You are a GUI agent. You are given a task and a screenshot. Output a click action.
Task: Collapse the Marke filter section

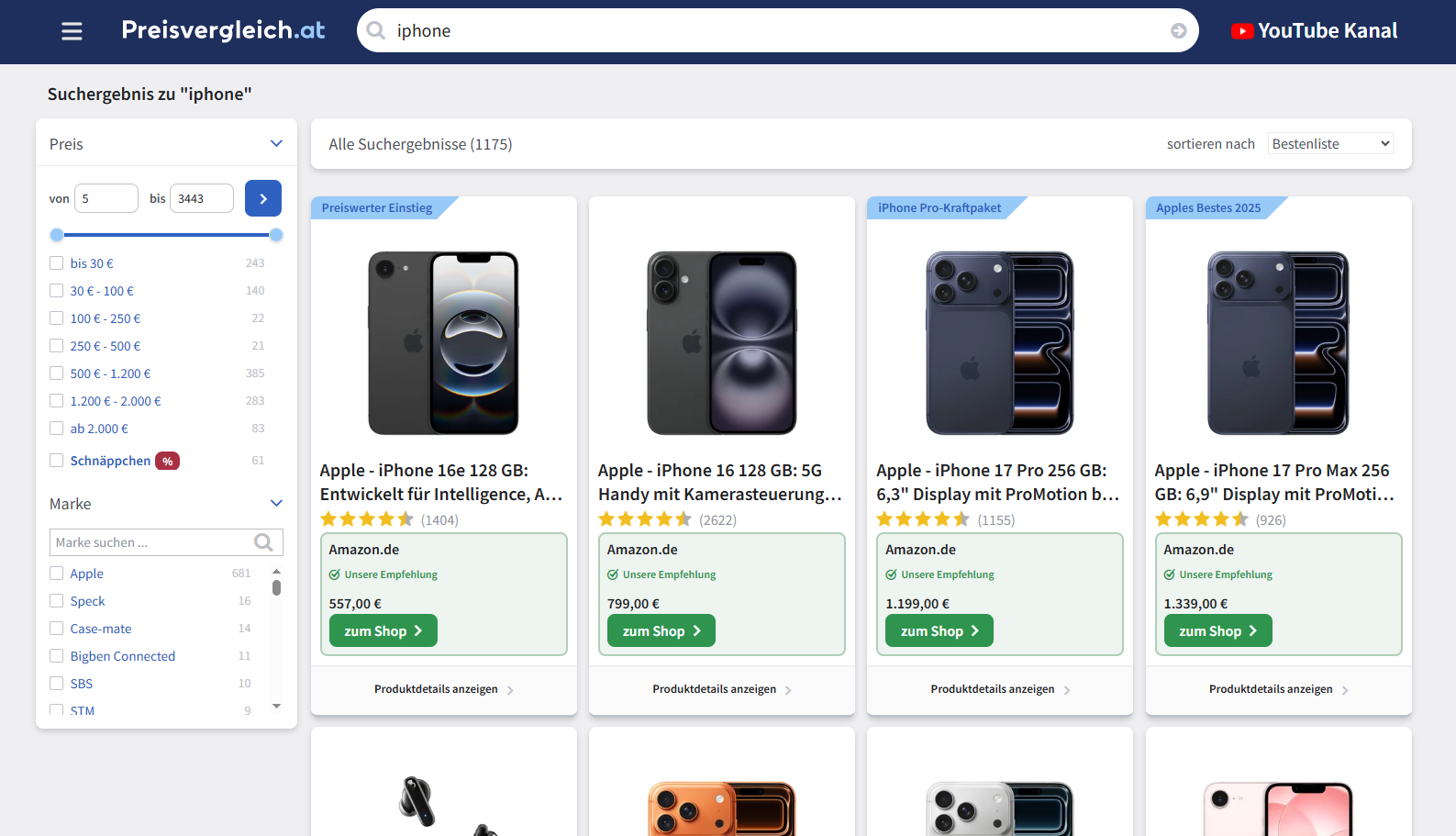276,503
